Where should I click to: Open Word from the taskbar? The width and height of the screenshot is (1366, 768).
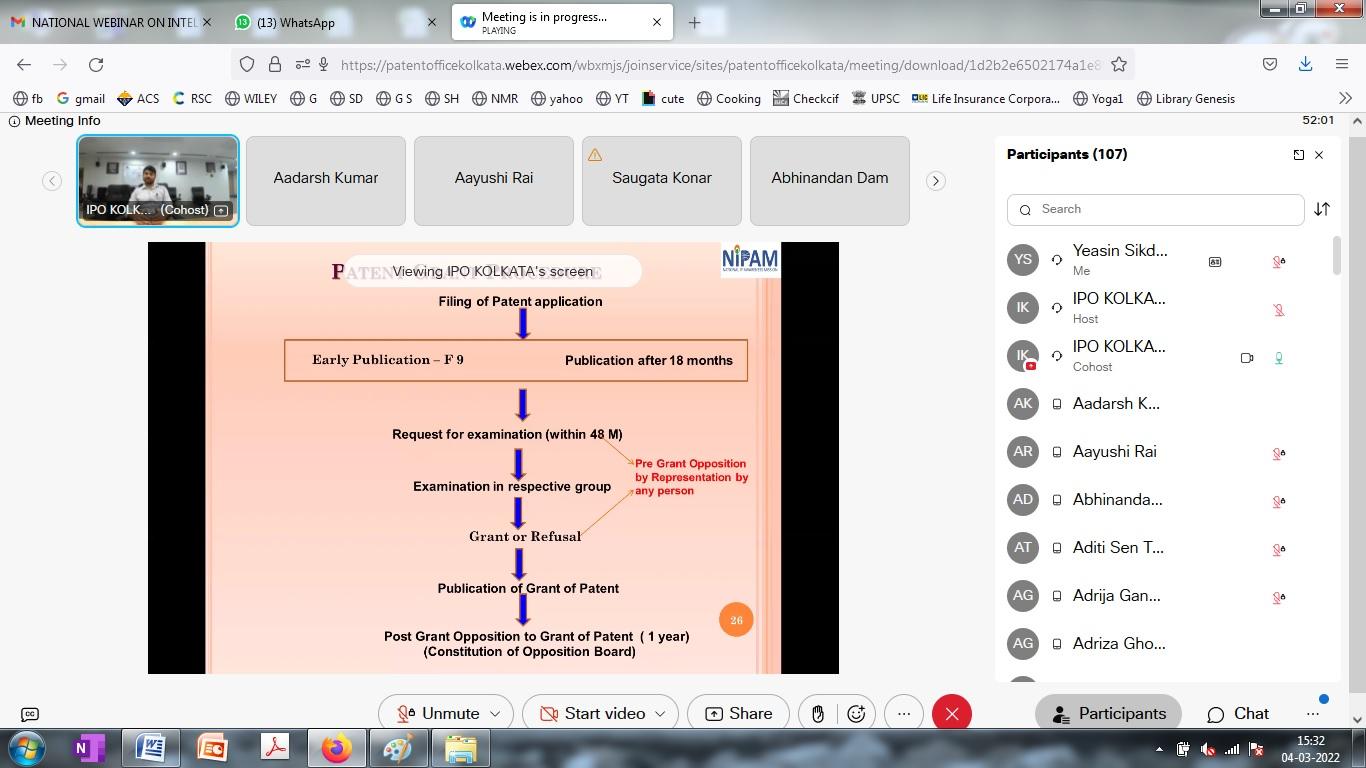tap(151, 748)
